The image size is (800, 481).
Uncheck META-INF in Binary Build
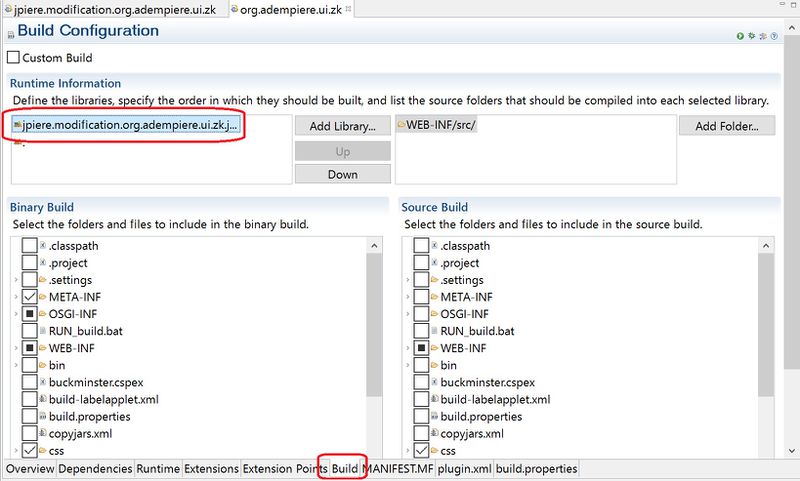coord(29,297)
